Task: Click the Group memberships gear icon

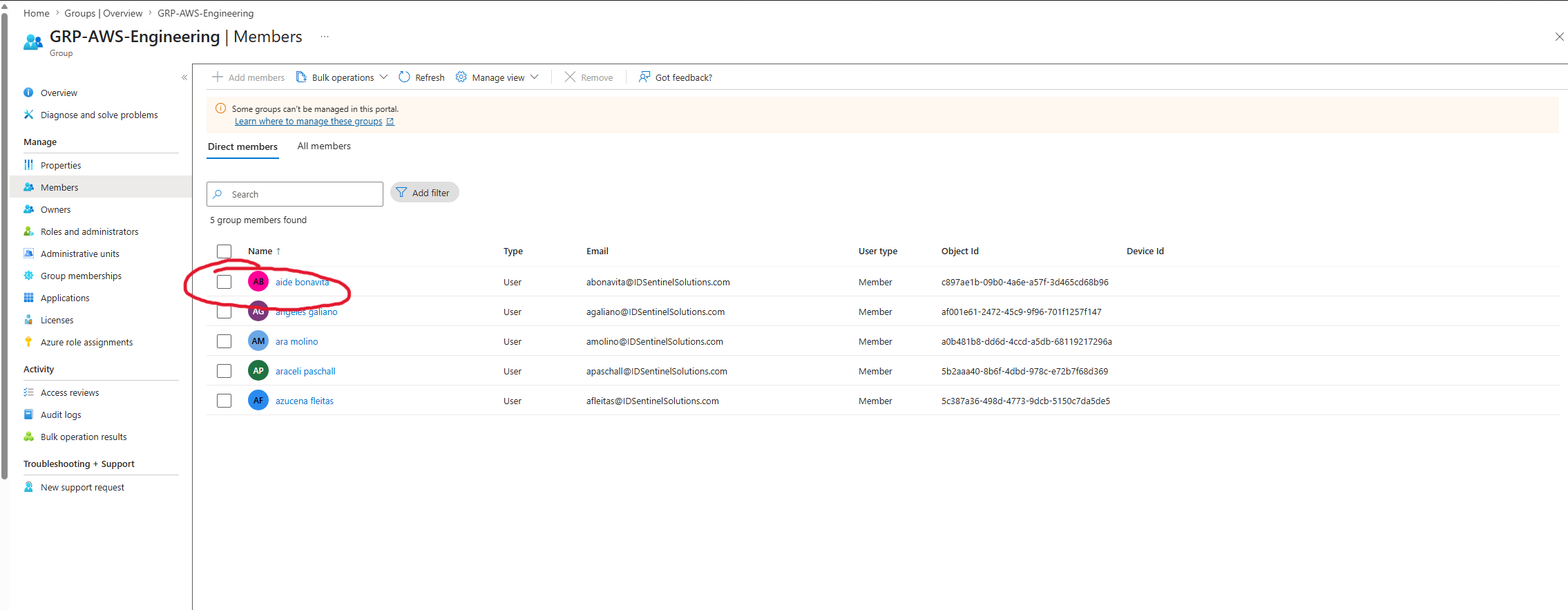Action: [x=28, y=276]
